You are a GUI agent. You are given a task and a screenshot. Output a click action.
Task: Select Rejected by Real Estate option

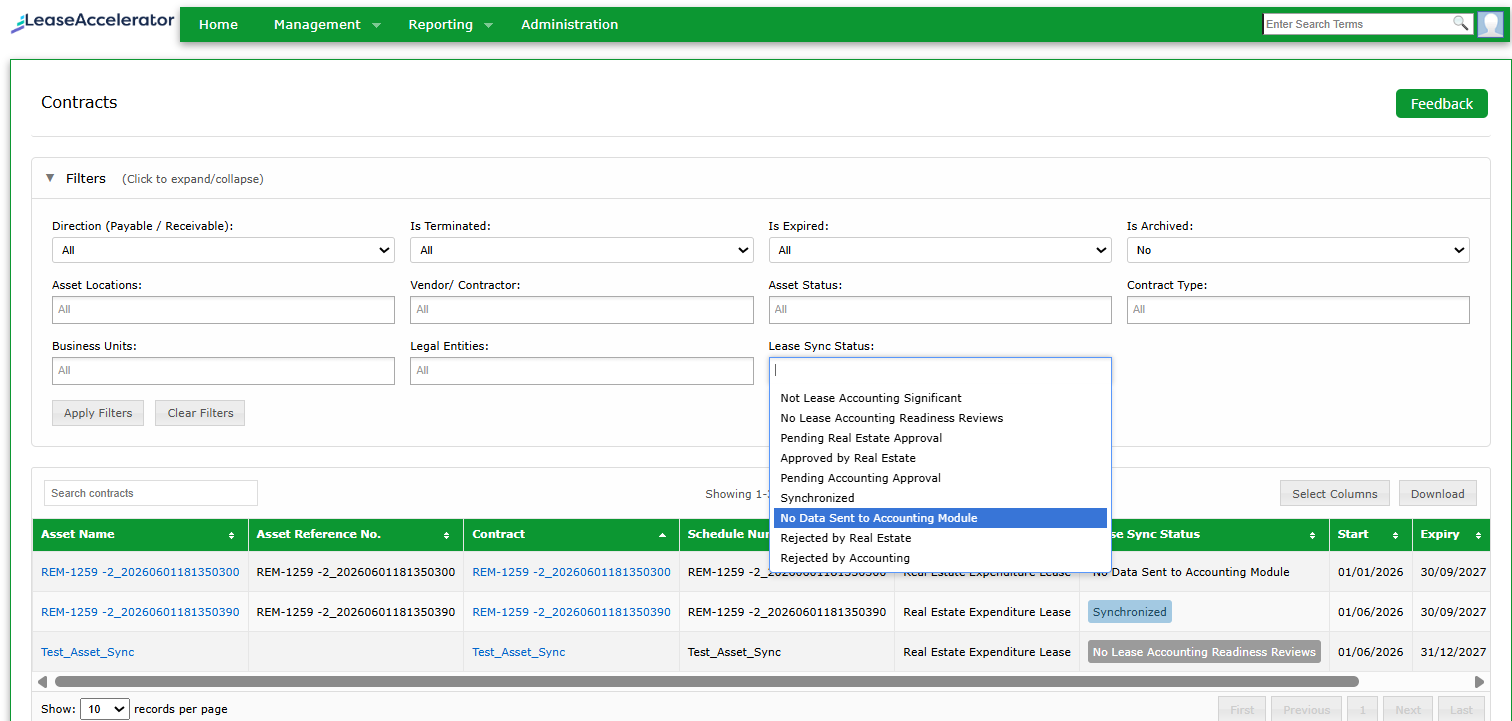coord(940,538)
